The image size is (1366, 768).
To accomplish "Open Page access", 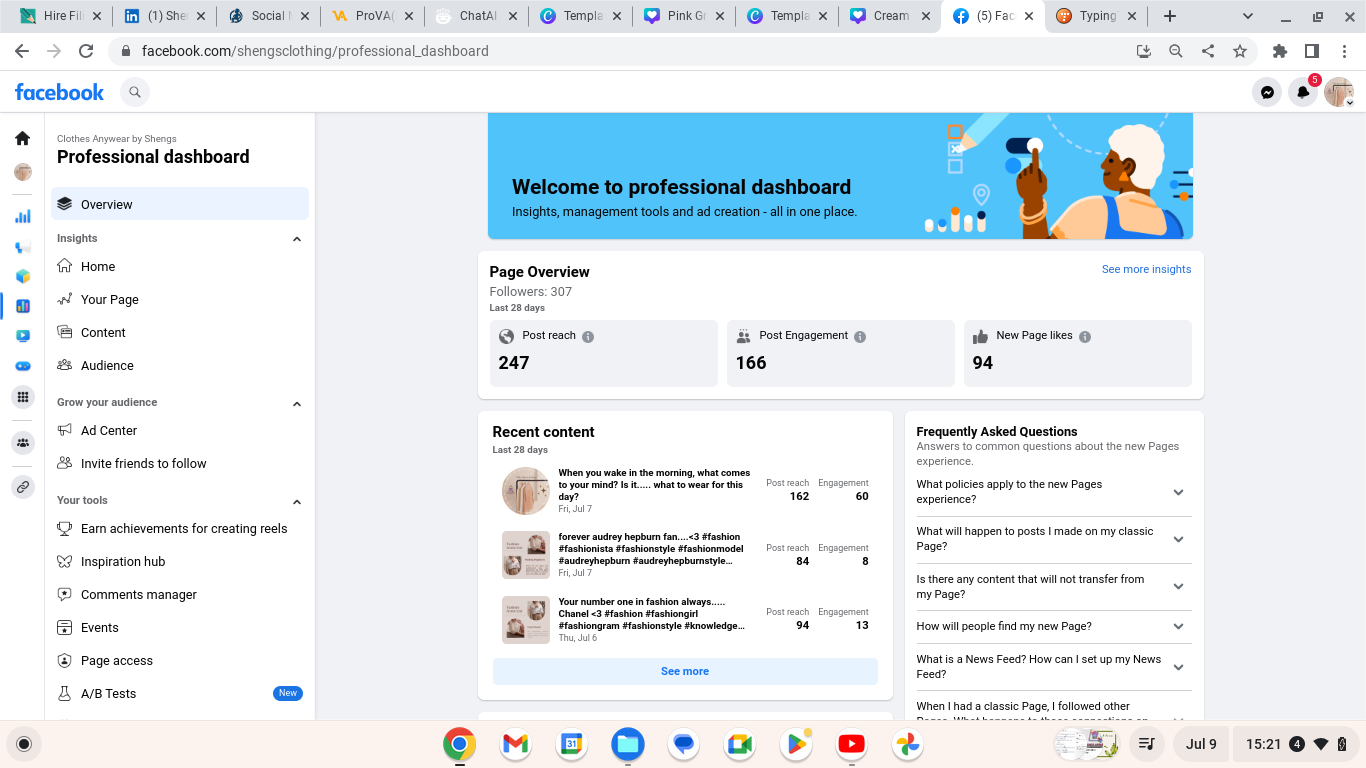I will point(180,661).
